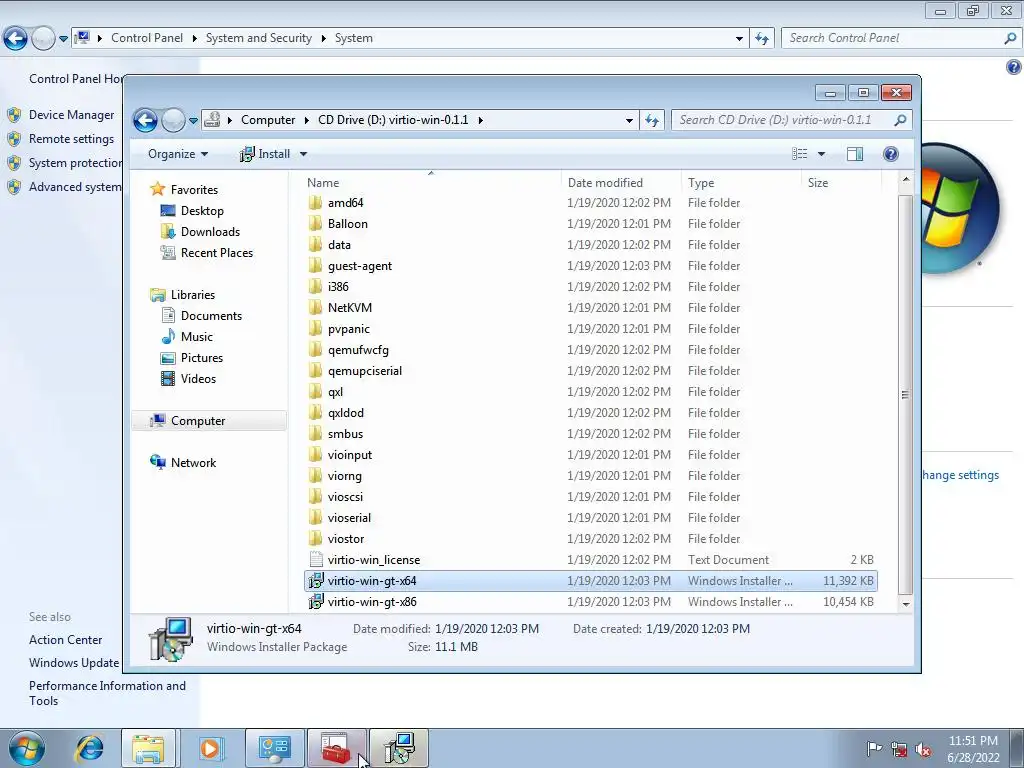Expand Explorer recent pages dropdown arrow

(193, 120)
